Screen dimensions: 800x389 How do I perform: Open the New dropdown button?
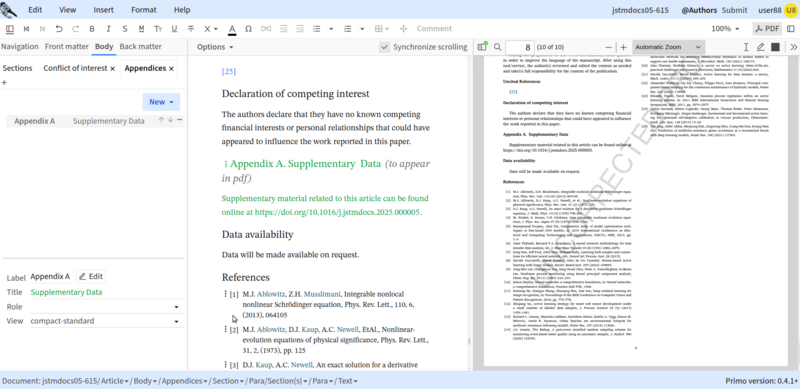tap(161, 102)
